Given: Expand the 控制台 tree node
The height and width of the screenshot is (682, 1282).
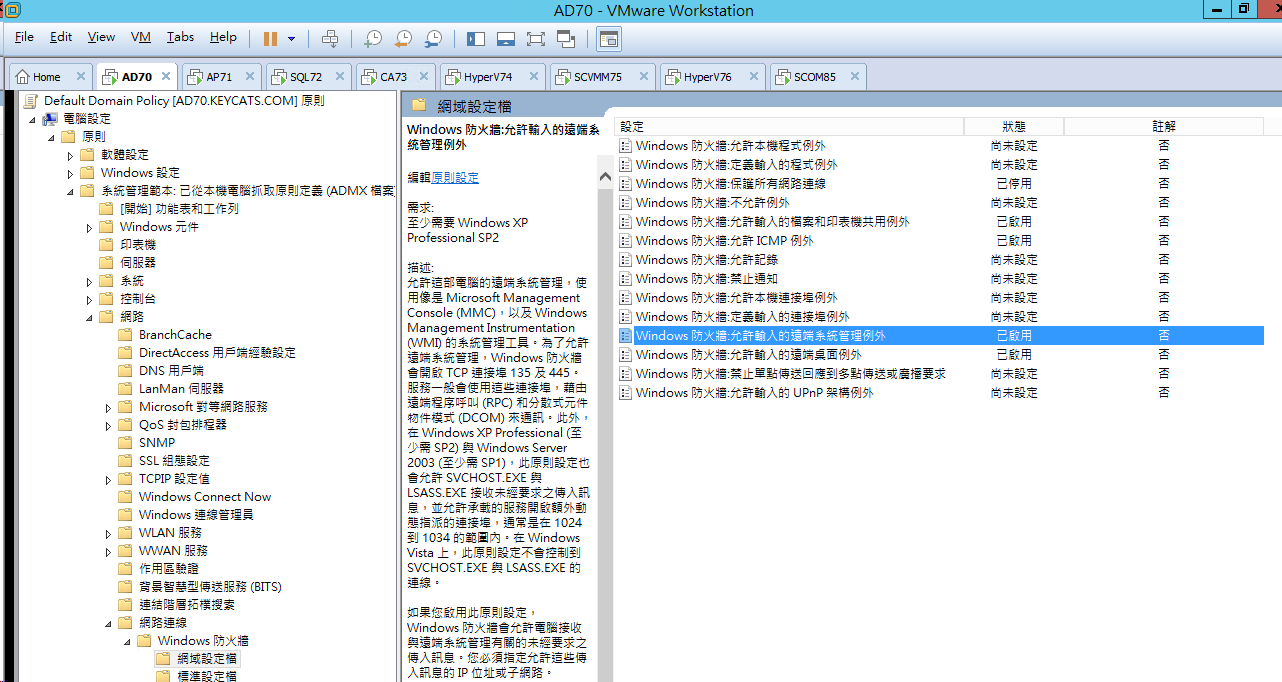Looking at the screenshot, I should coord(89,299).
